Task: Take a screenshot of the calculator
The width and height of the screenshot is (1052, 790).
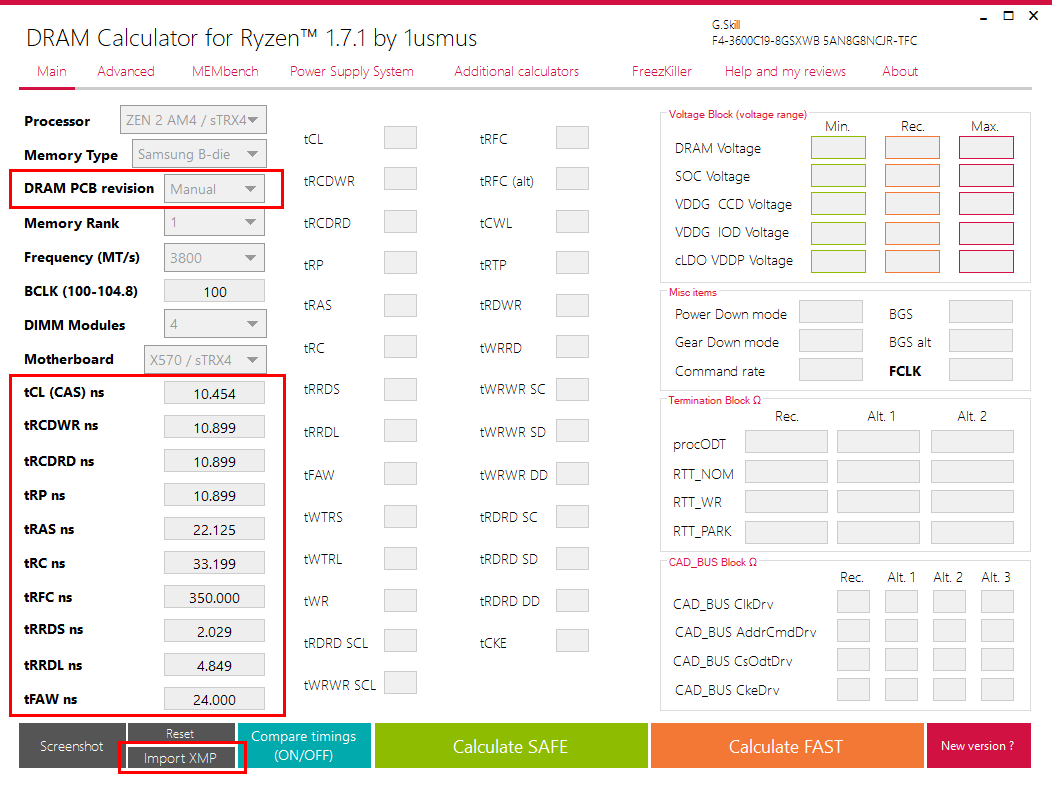Action: pos(70,745)
